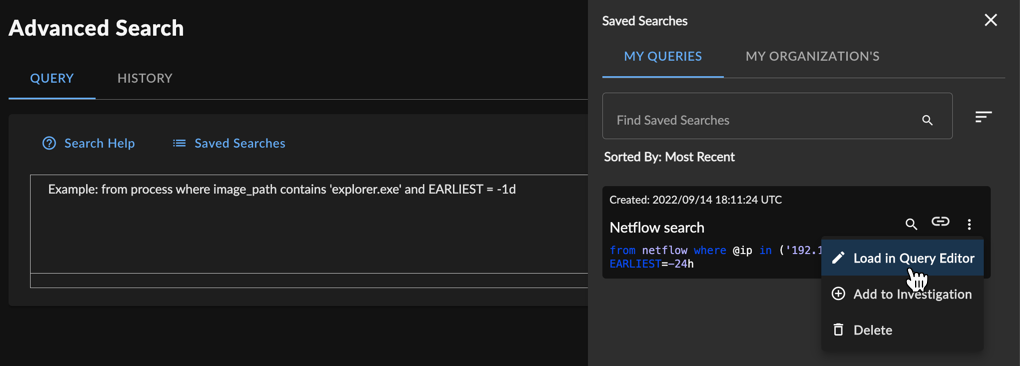Click the pencil icon beside Load in Query Editor
The width and height of the screenshot is (1020, 366).
(x=839, y=258)
